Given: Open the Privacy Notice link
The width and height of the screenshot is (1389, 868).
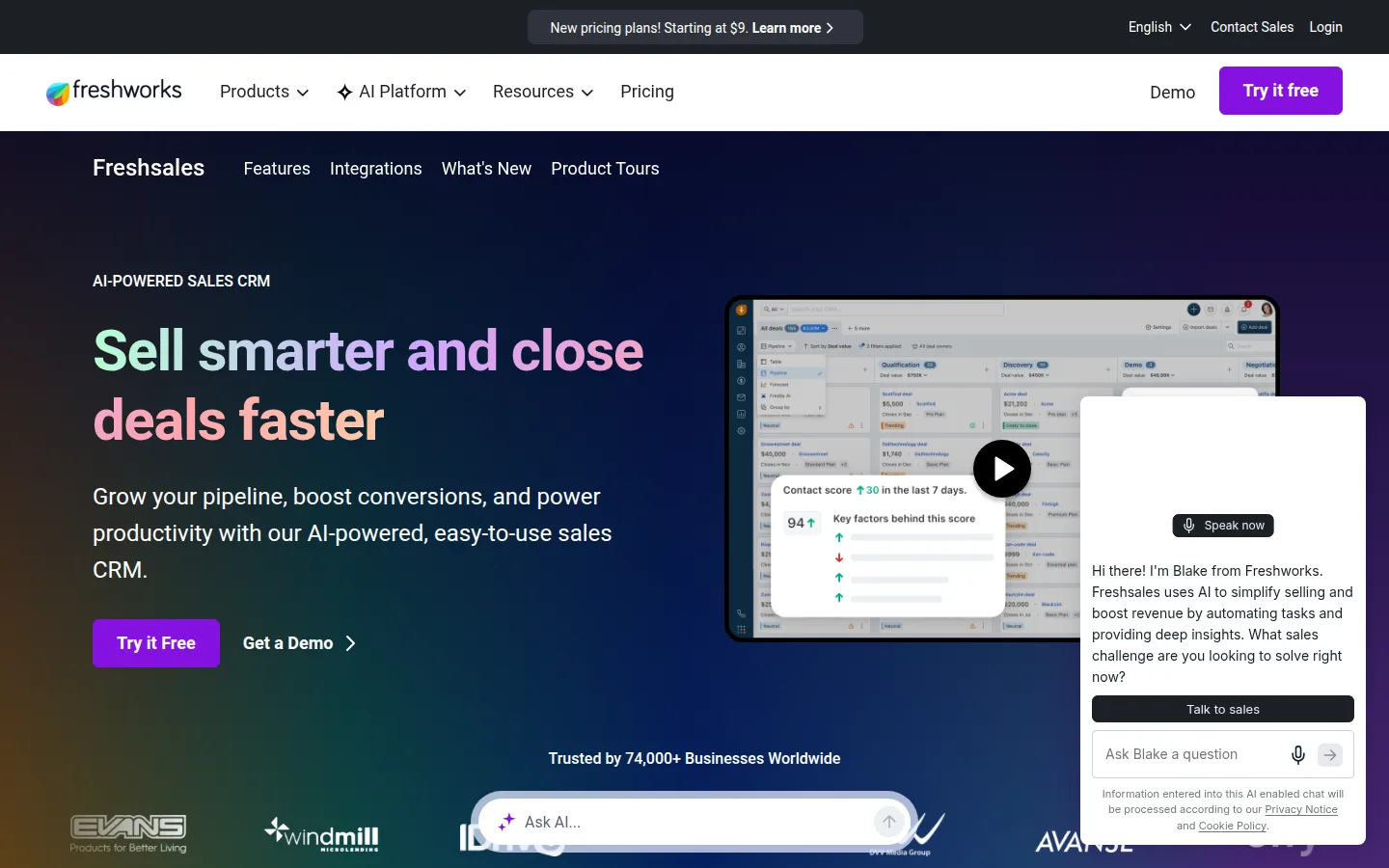Looking at the screenshot, I should 1301,810.
